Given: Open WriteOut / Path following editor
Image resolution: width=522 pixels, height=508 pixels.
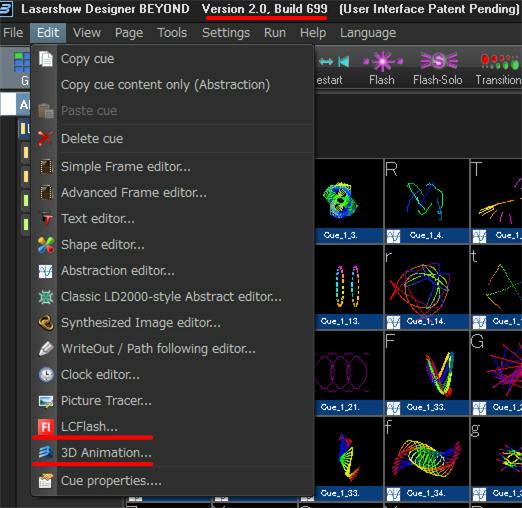Looking at the screenshot, I should click(x=173, y=349).
